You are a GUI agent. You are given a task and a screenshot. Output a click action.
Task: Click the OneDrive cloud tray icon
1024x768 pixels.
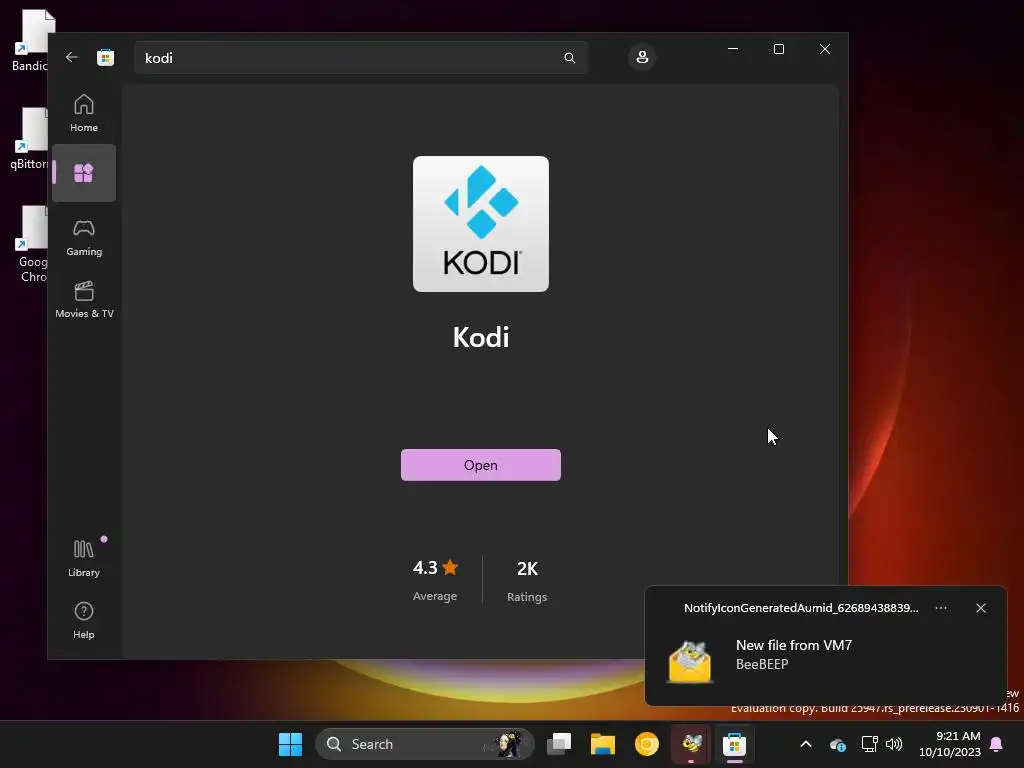[838, 744]
